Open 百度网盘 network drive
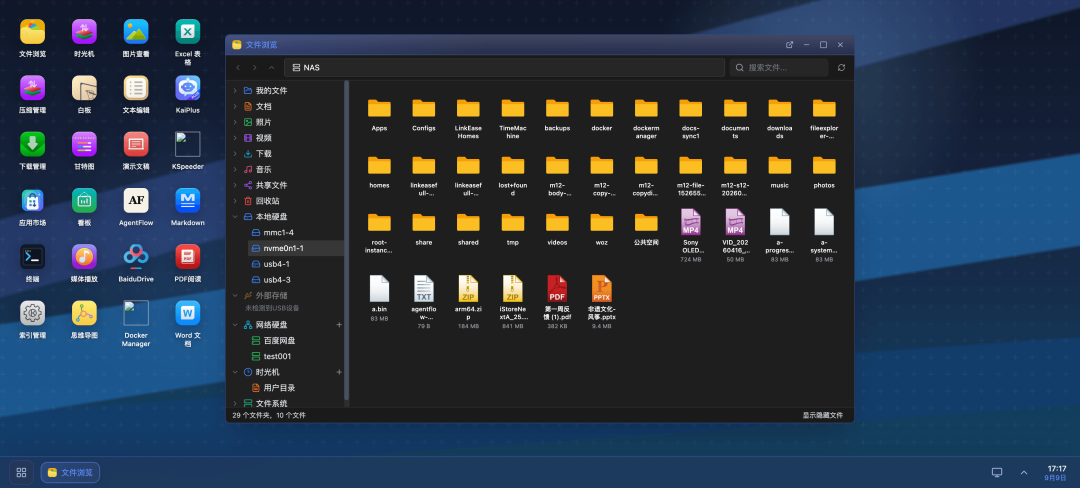This screenshot has height=488, width=1080. pos(296,341)
